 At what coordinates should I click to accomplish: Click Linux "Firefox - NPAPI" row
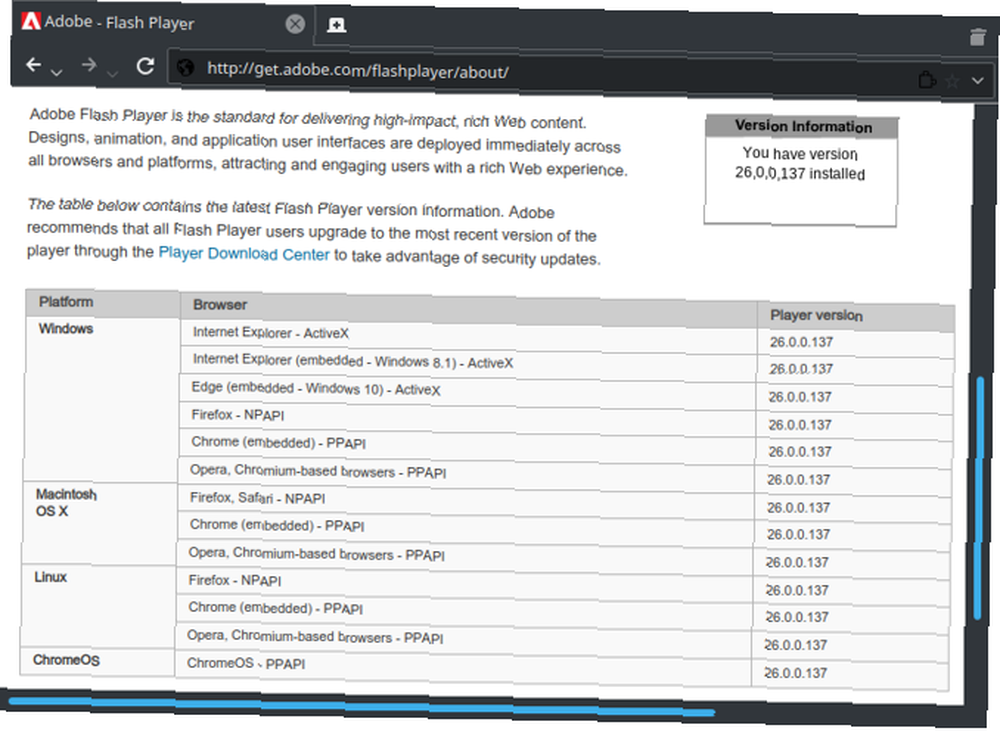point(464,585)
